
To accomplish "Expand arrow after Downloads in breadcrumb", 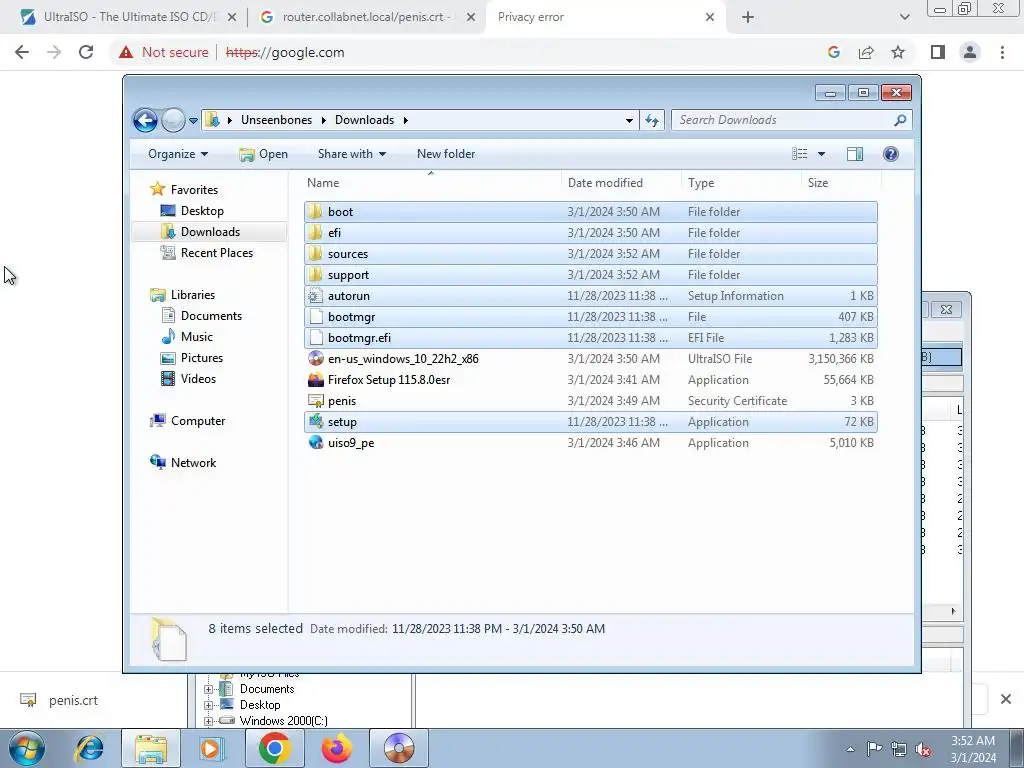I will coord(406,120).
